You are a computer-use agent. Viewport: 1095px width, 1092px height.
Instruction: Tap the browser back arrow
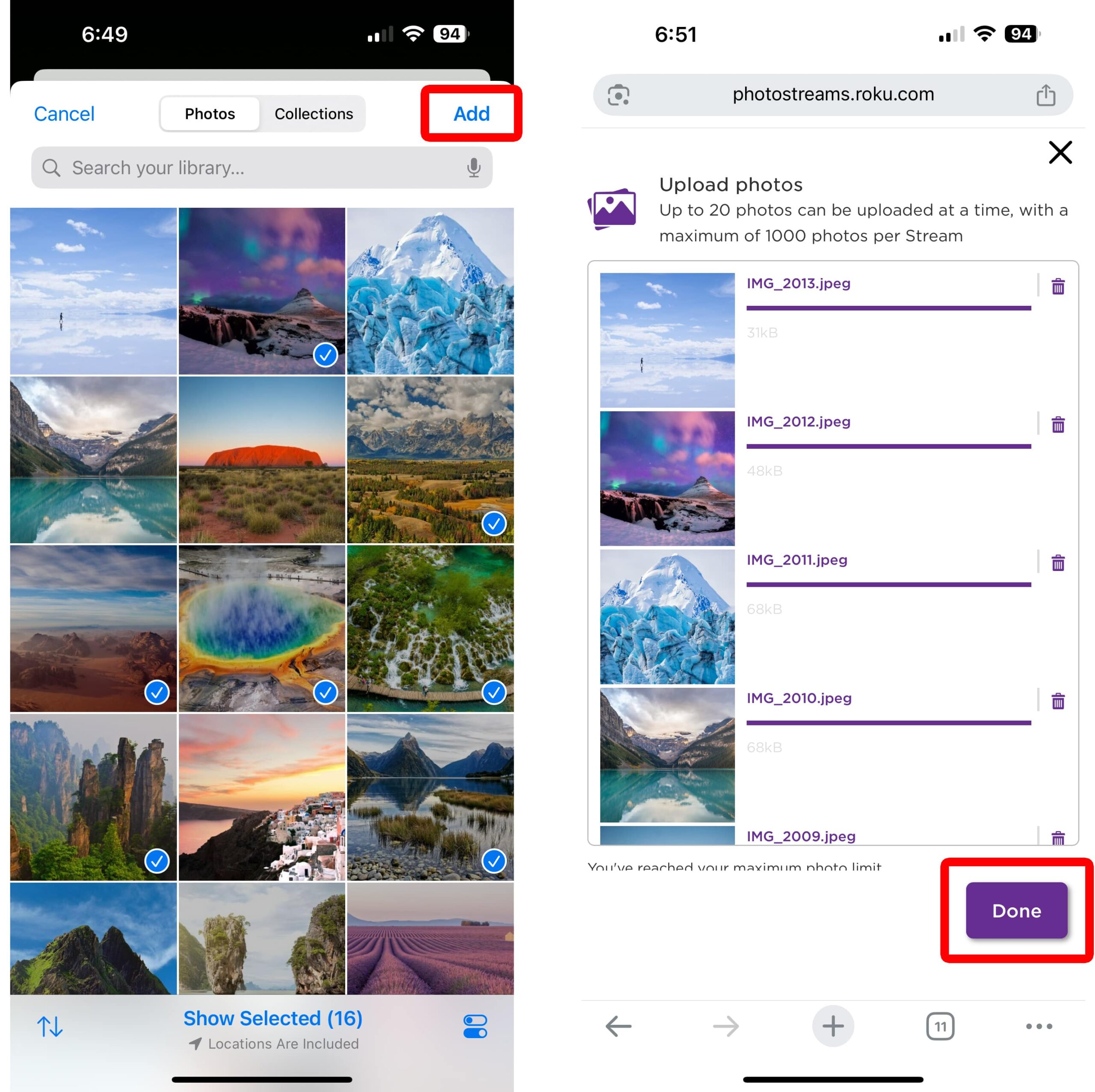point(618,1026)
